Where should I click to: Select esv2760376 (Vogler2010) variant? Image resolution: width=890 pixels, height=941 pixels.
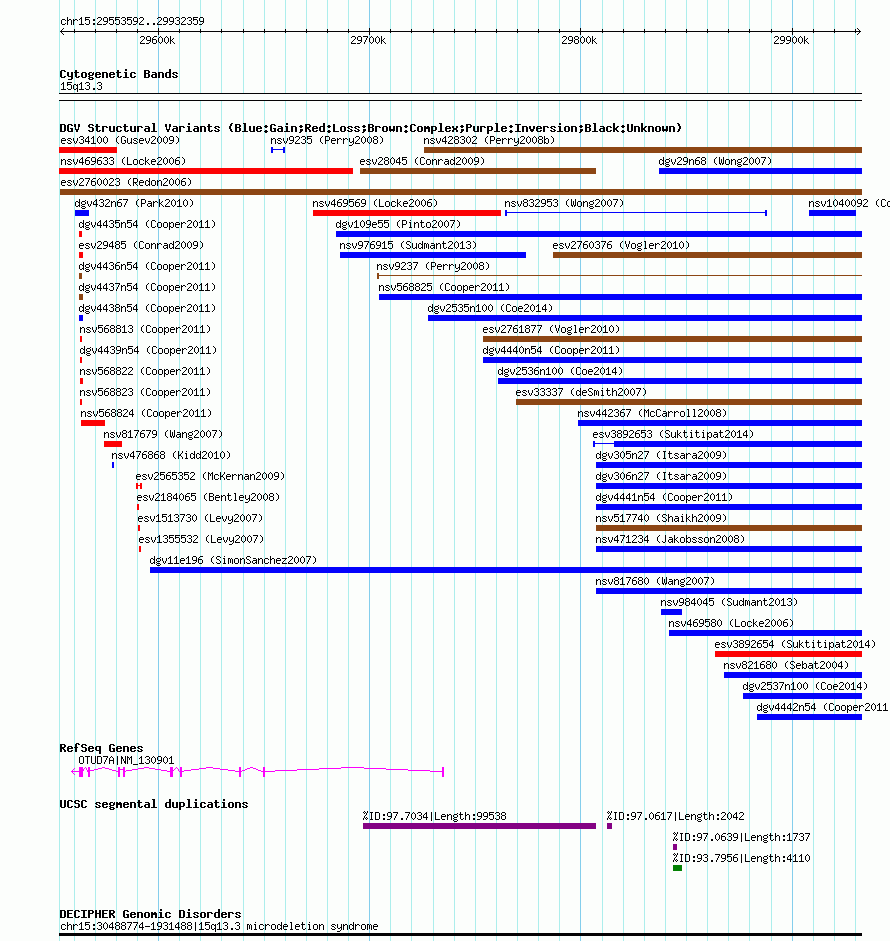coord(707,255)
